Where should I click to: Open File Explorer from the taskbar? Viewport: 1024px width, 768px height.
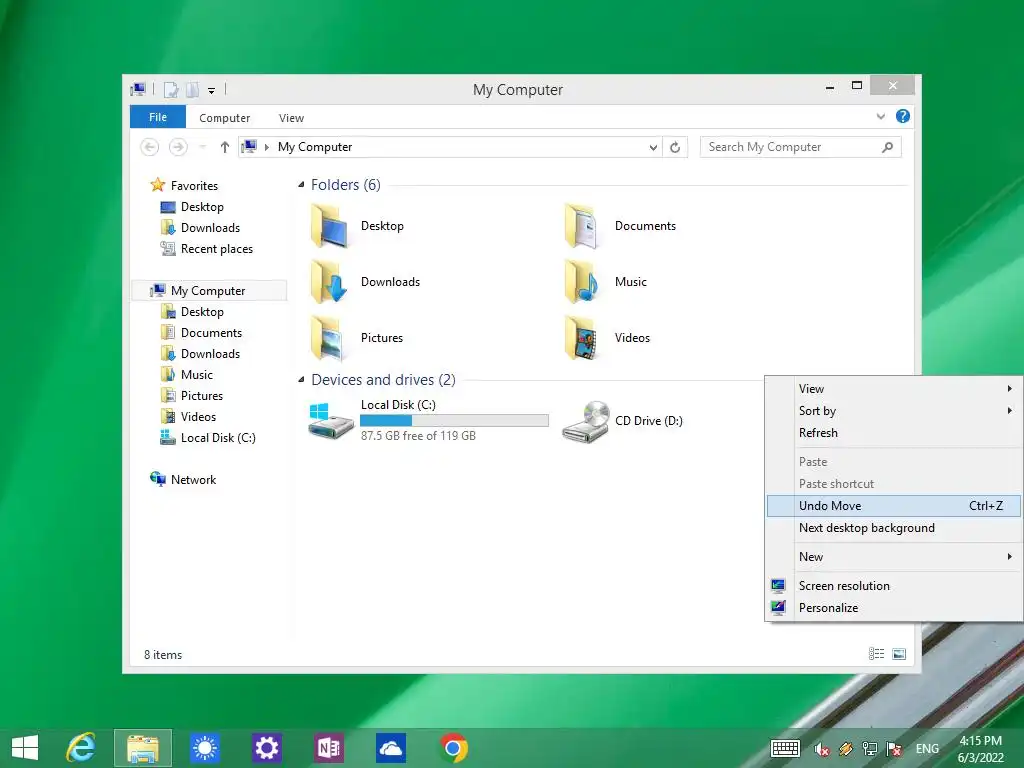tap(143, 748)
